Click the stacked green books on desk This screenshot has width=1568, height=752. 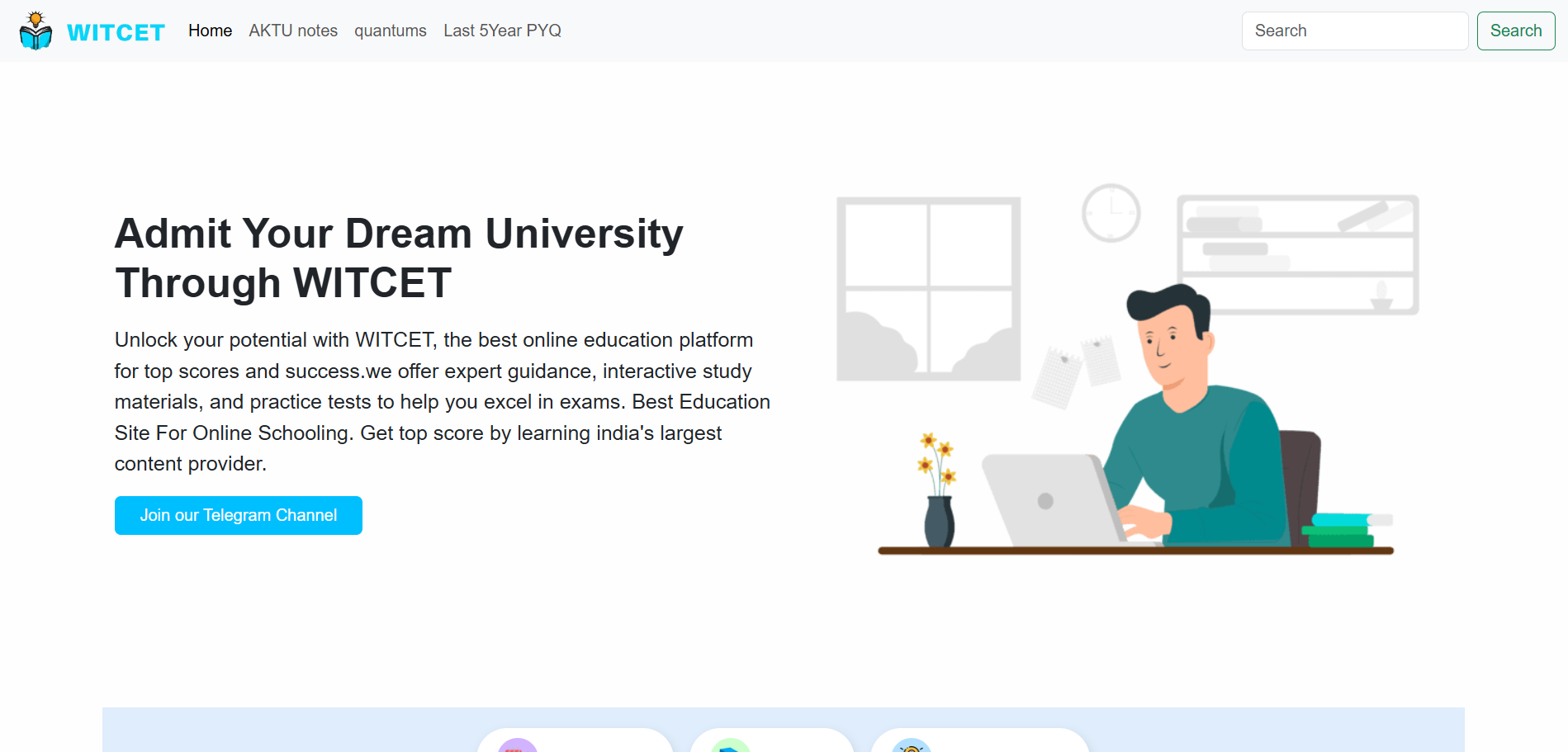click(x=1341, y=531)
